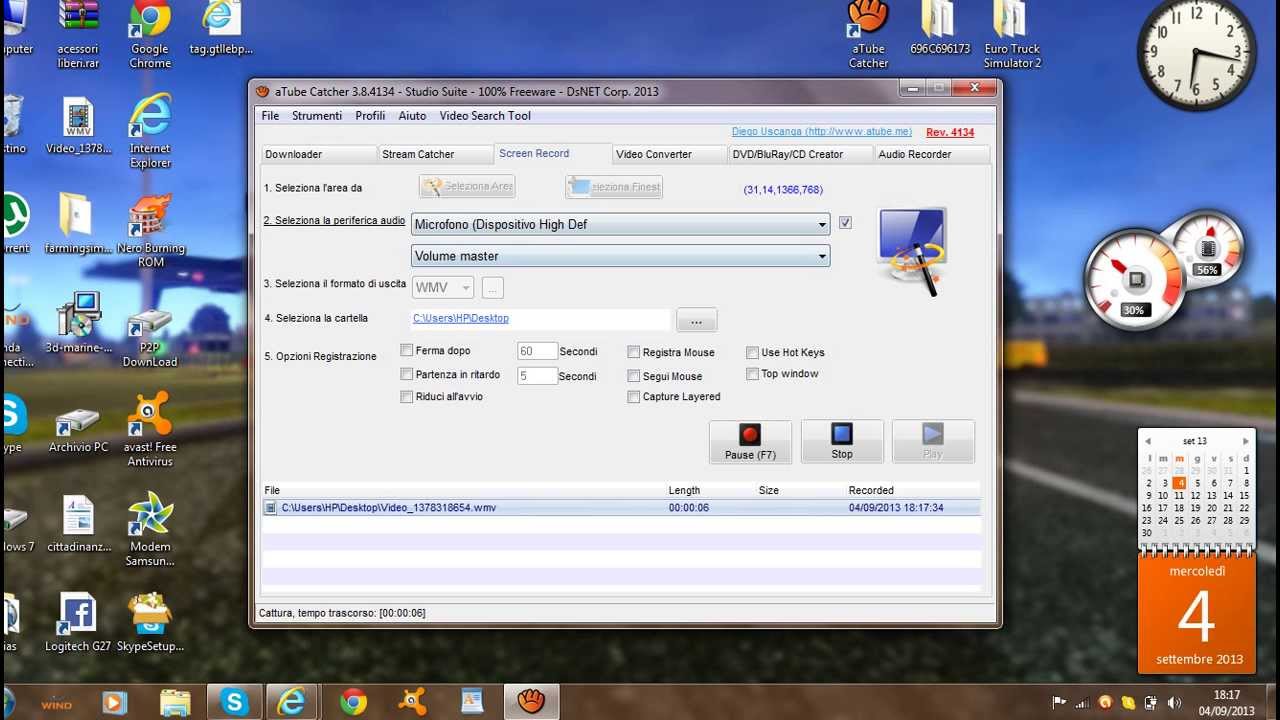Click aTube Catcher taskbar button

tap(531, 703)
